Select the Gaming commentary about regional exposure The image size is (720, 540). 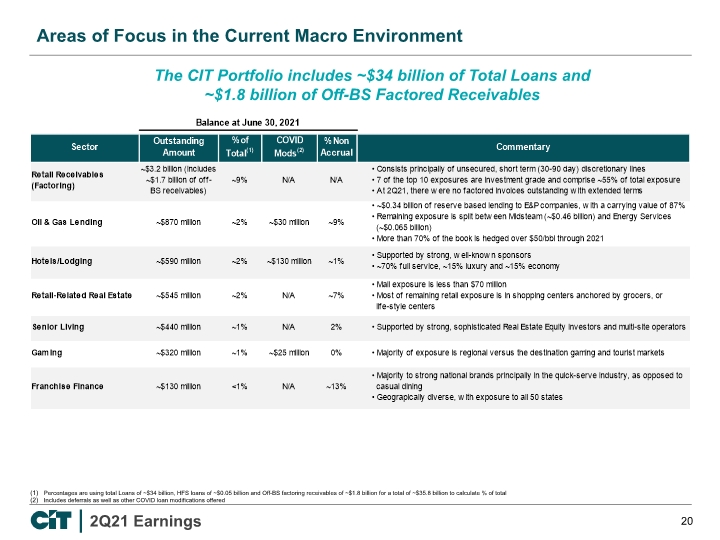(x=518, y=353)
